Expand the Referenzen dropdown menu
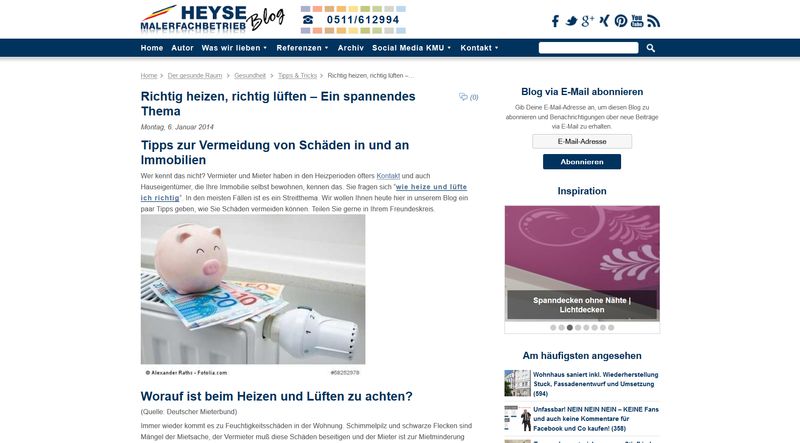Viewport: 800px width, 443px height. [302, 48]
